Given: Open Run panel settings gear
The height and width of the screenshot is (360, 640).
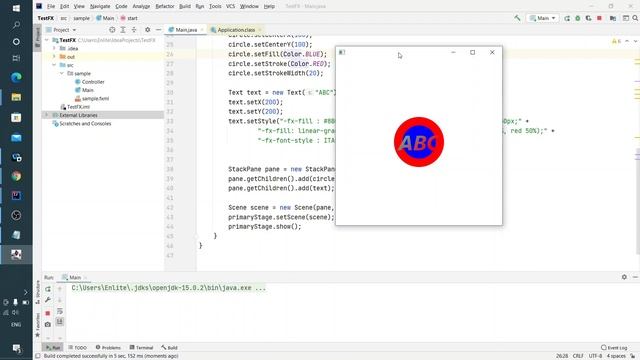Looking at the screenshot, I should pyautogui.click(x=624, y=277).
